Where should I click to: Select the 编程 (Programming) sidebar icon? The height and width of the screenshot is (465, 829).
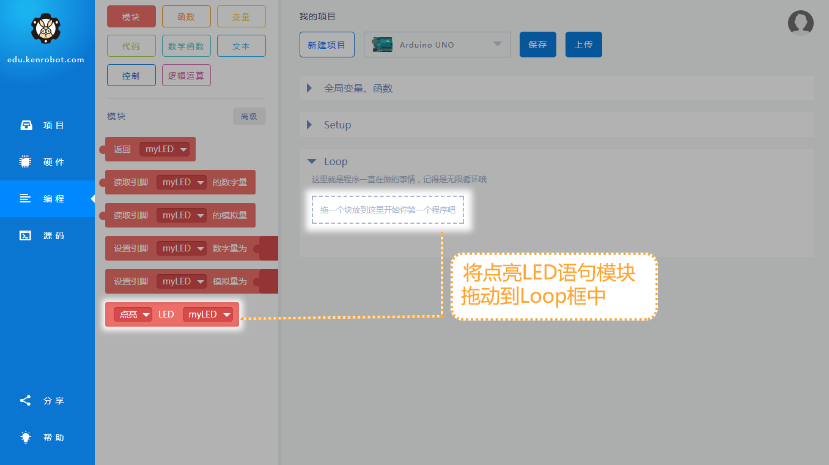click(27, 199)
